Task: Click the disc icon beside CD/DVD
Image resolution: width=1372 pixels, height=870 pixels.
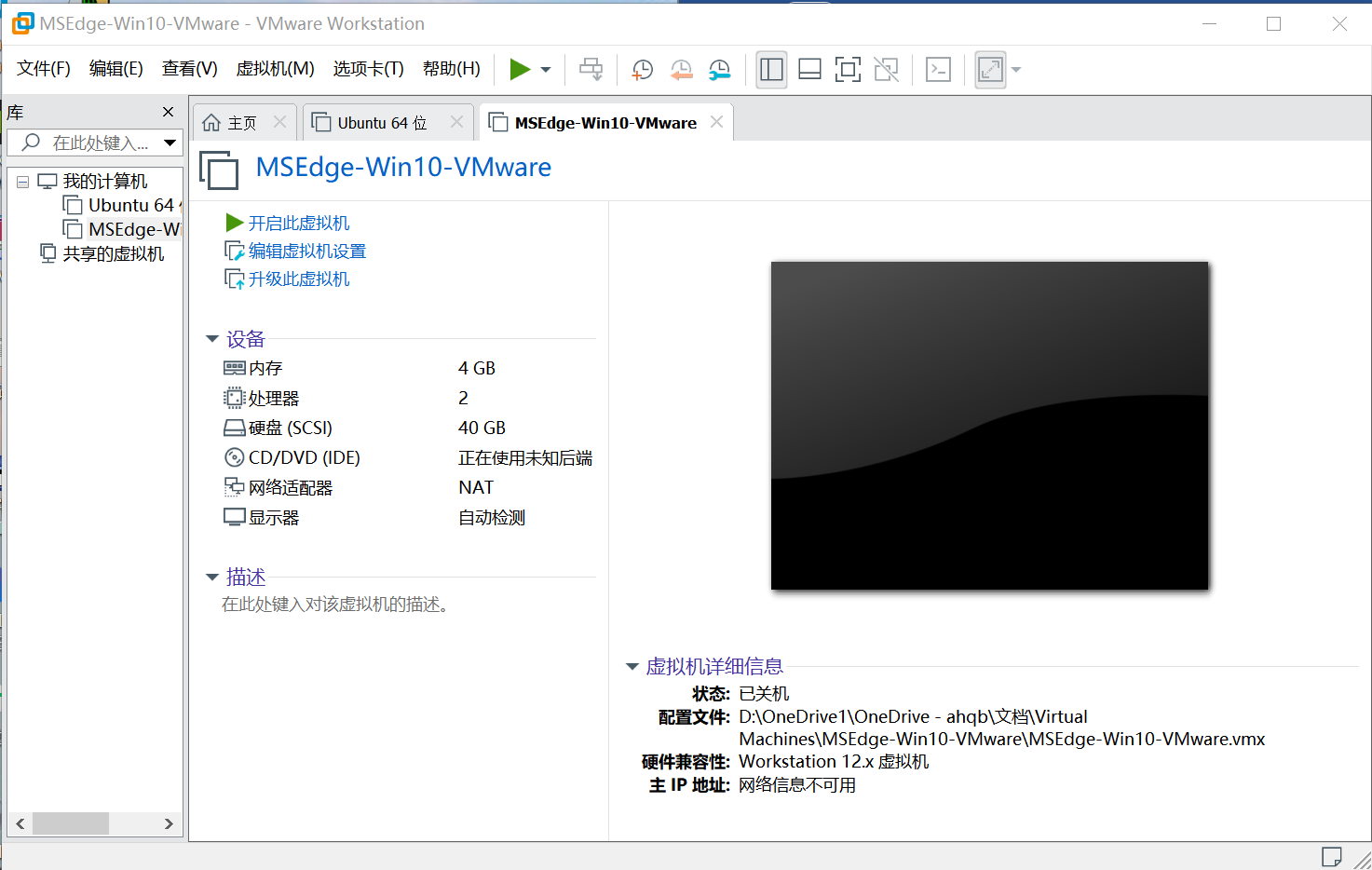Action: [x=235, y=457]
